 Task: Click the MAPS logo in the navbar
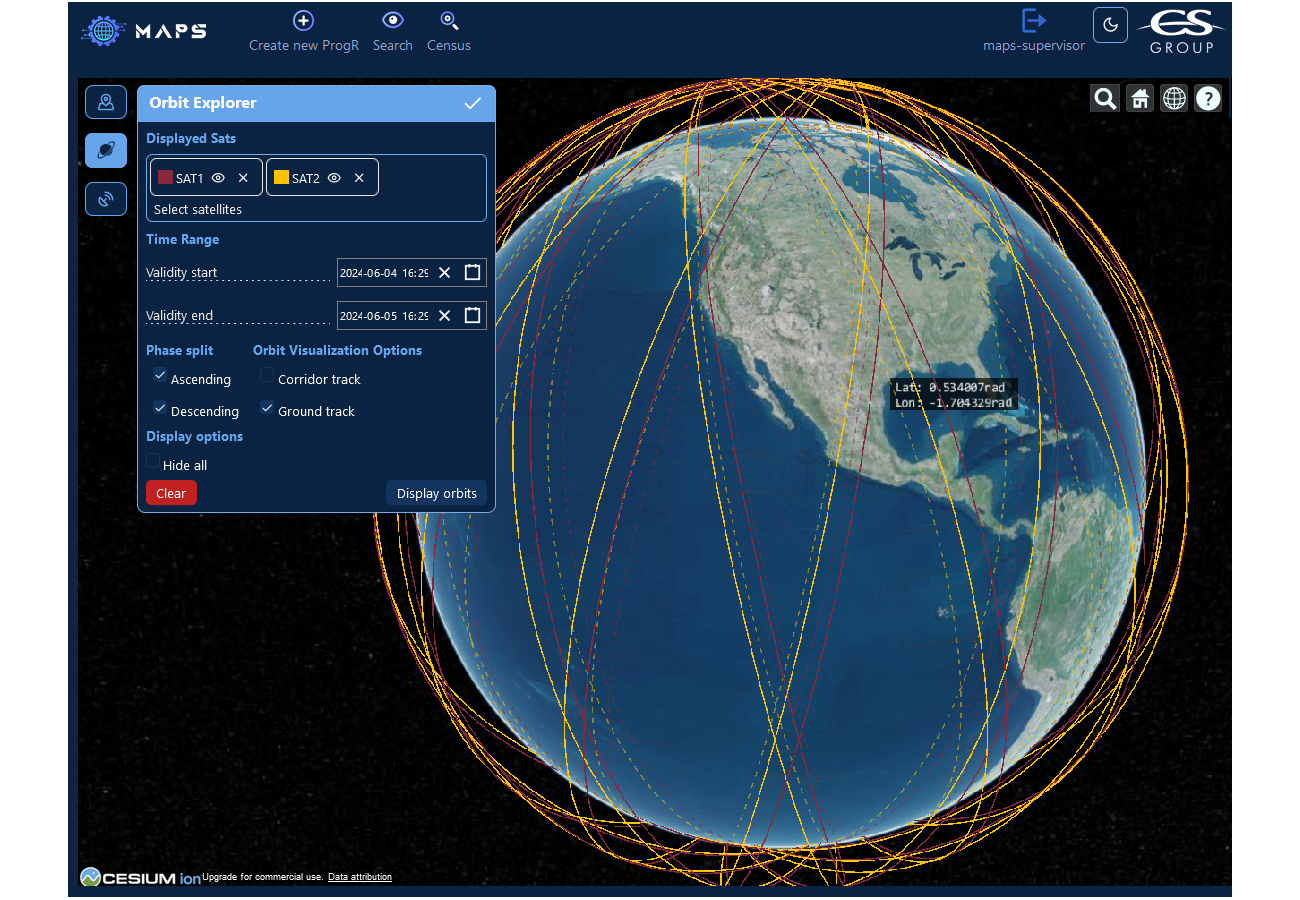[x=143, y=30]
